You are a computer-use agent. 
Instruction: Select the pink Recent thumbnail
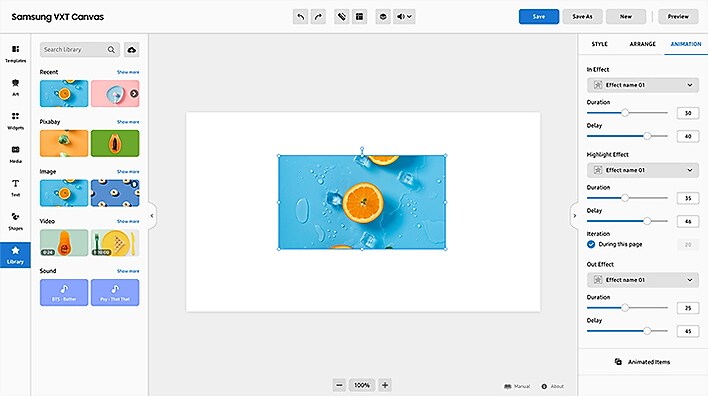(x=115, y=93)
